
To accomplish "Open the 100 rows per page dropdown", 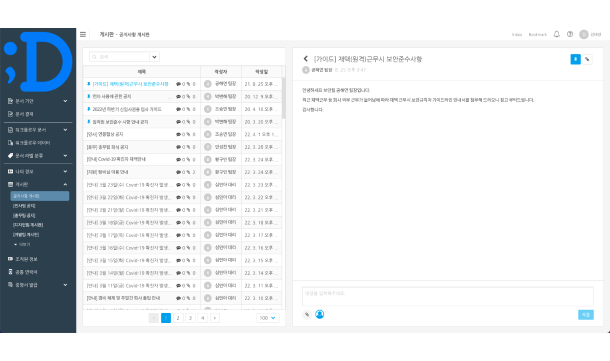I will (268, 318).
